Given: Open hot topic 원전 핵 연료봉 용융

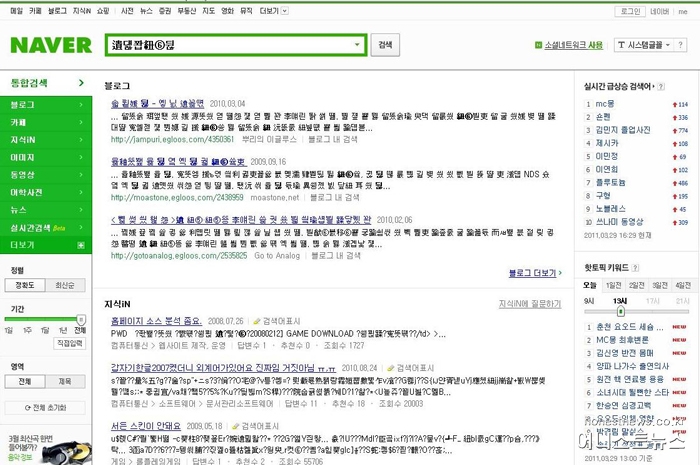Looking at the screenshot, I should (629, 379).
